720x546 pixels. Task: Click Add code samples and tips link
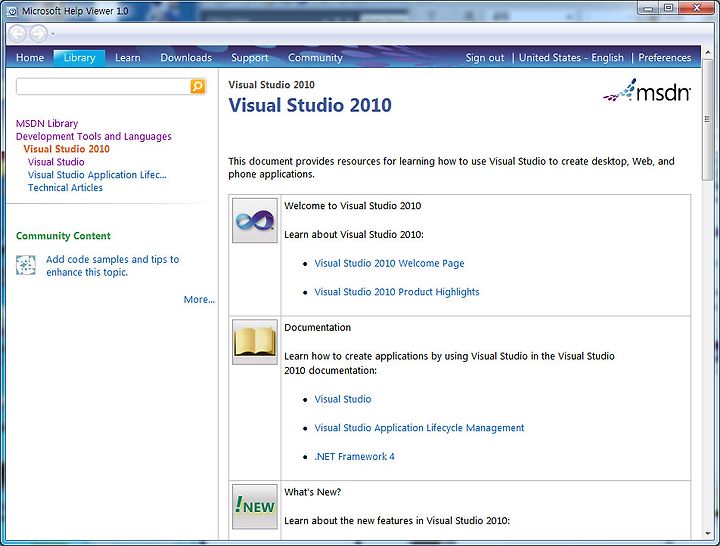(x=112, y=266)
